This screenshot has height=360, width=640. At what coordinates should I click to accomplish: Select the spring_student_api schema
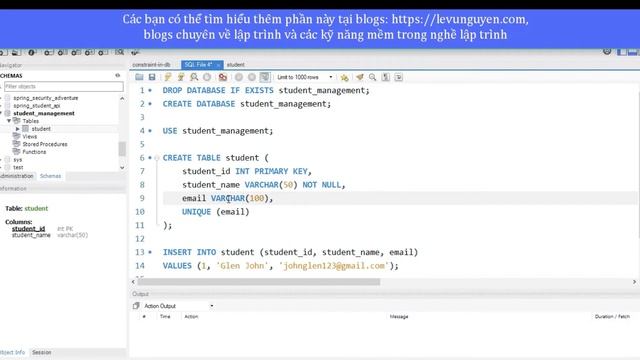[x=36, y=106]
